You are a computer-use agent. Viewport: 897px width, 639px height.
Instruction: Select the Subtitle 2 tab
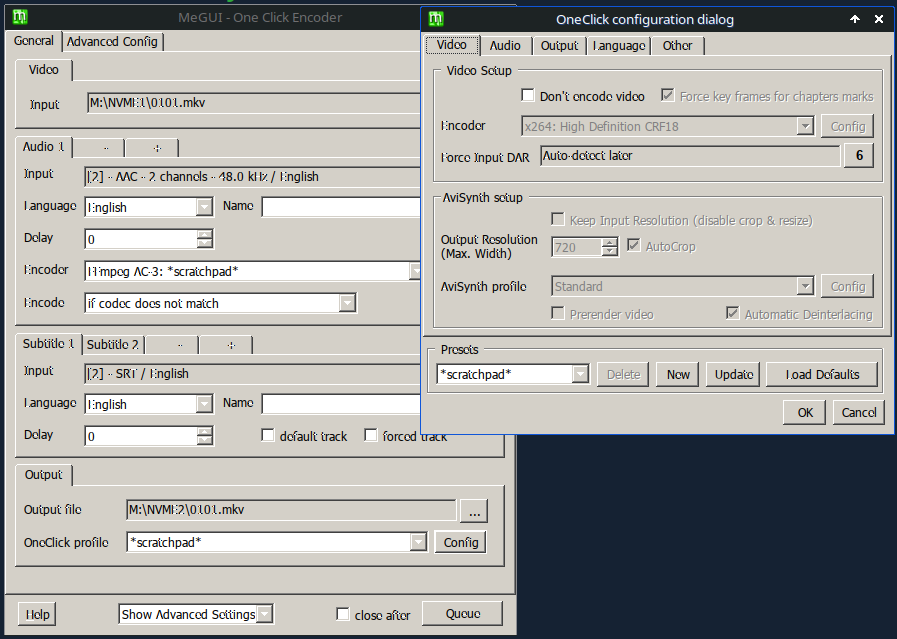113,344
